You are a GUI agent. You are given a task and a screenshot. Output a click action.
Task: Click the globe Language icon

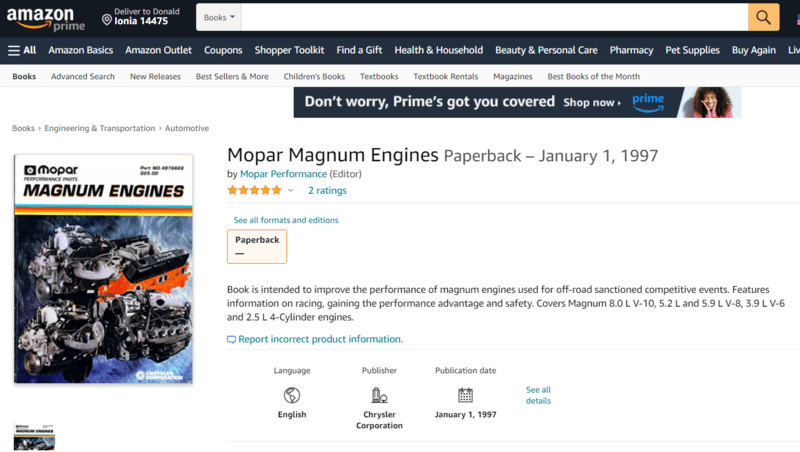click(292, 395)
